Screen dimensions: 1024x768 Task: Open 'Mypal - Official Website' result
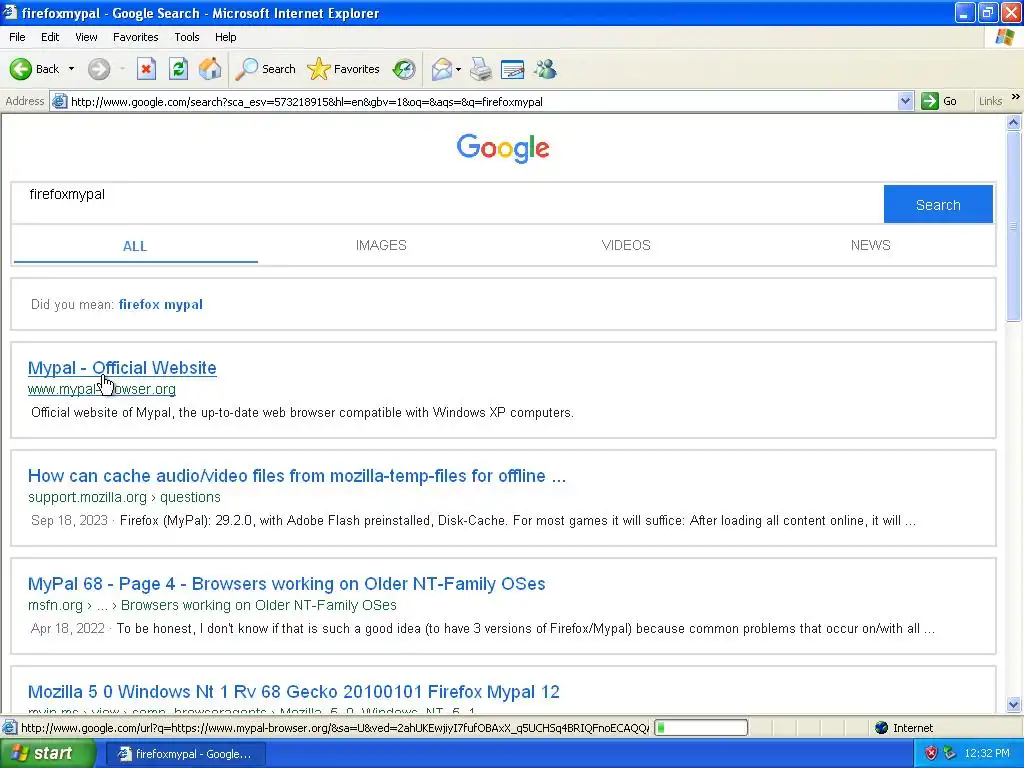point(122,368)
